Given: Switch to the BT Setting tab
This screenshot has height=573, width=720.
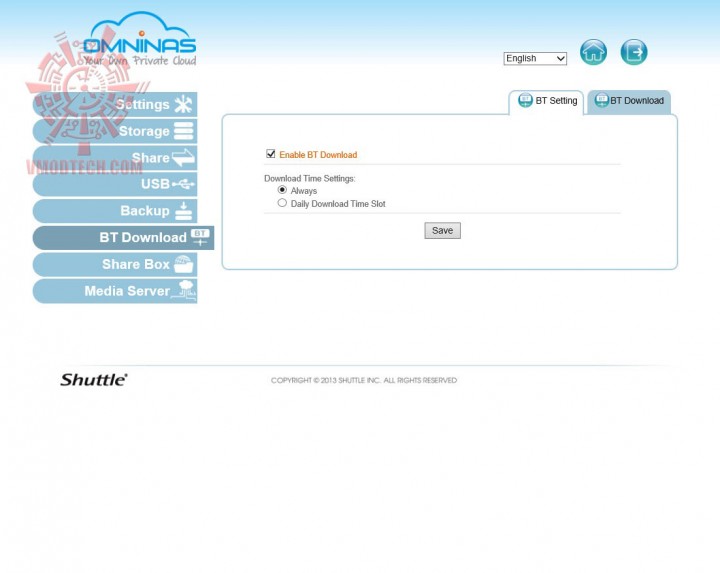Looking at the screenshot, I should click(546, 101).
